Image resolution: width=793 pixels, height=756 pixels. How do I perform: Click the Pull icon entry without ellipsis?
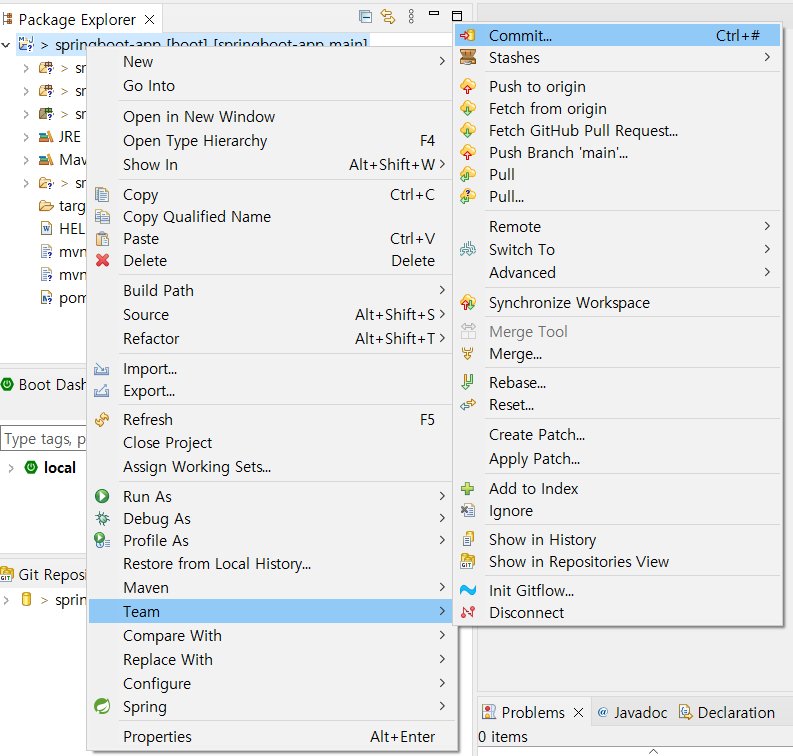[468, 174]
